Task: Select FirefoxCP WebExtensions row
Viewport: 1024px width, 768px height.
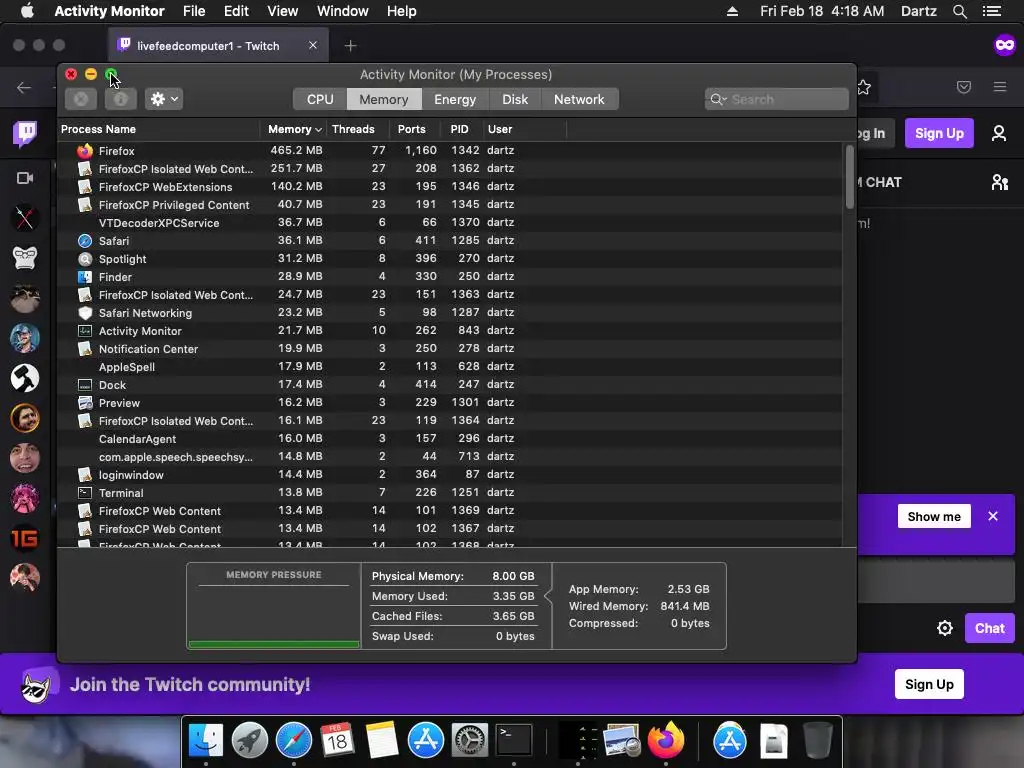Action: tap(450, 187)
